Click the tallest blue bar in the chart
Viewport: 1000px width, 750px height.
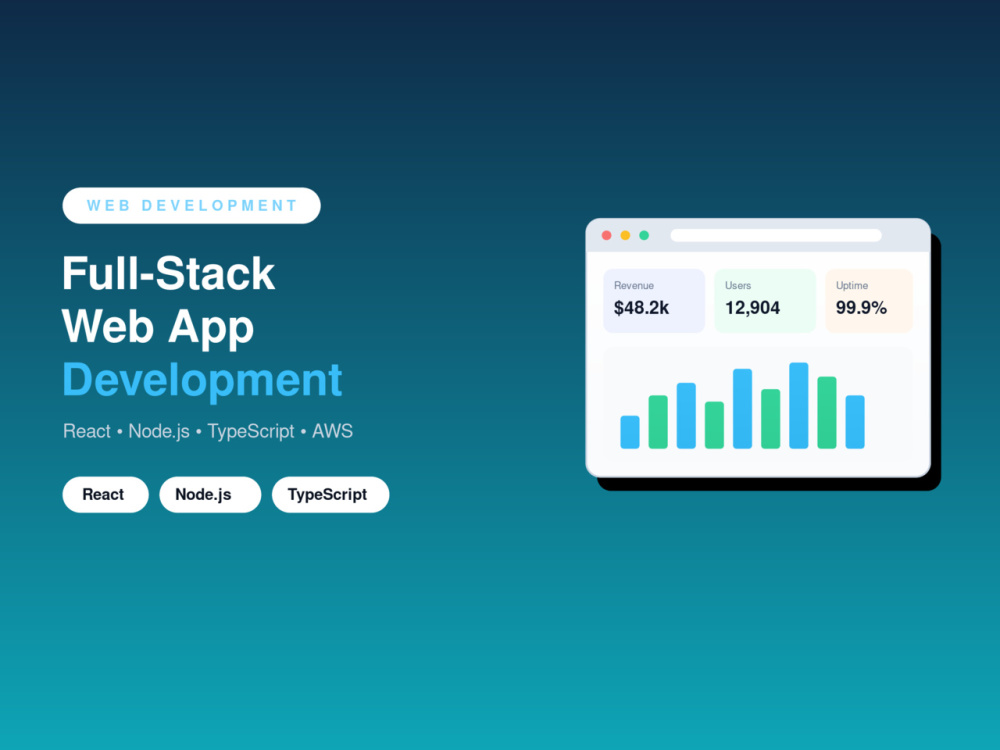coord(798,406)
